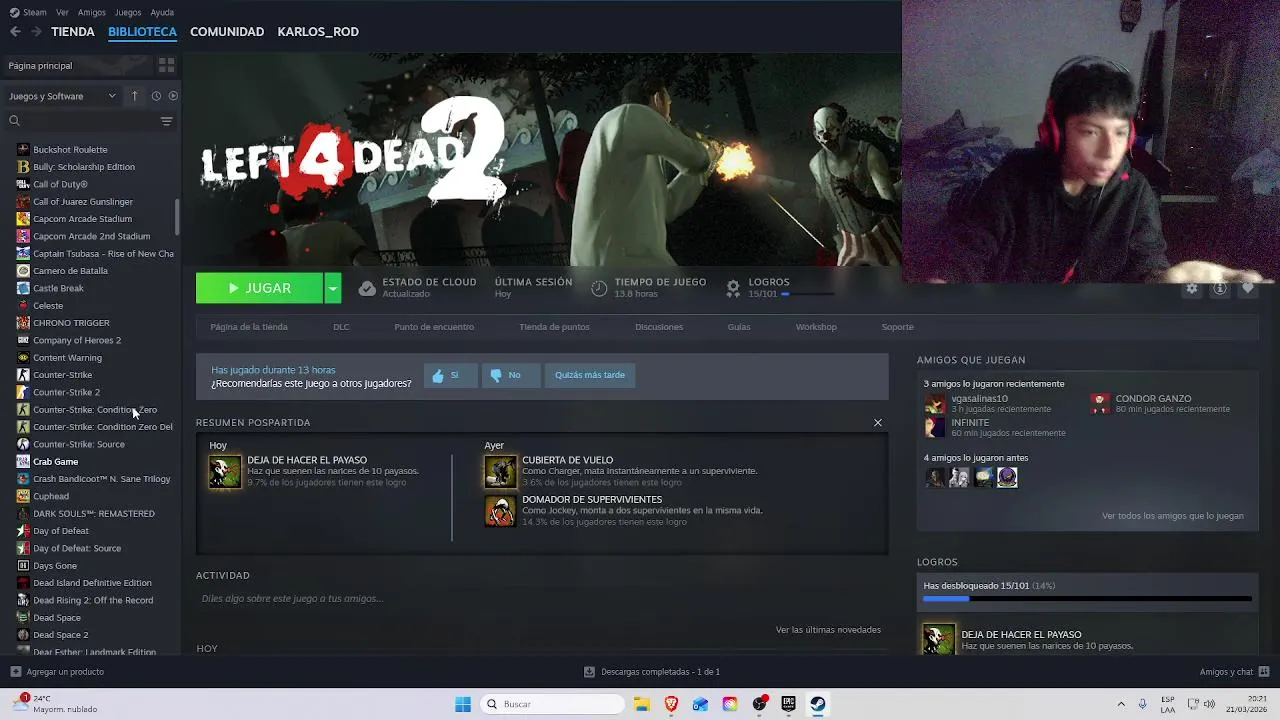Open Cubierta de vuelo achievement icon
Screen dimensions: 1280x720
(x=500, y=472)
